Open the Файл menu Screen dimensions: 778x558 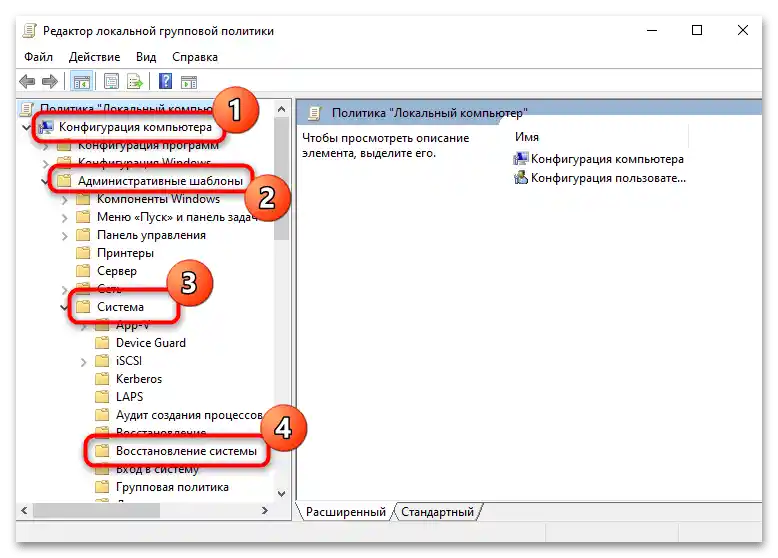(x=38, y=57)
